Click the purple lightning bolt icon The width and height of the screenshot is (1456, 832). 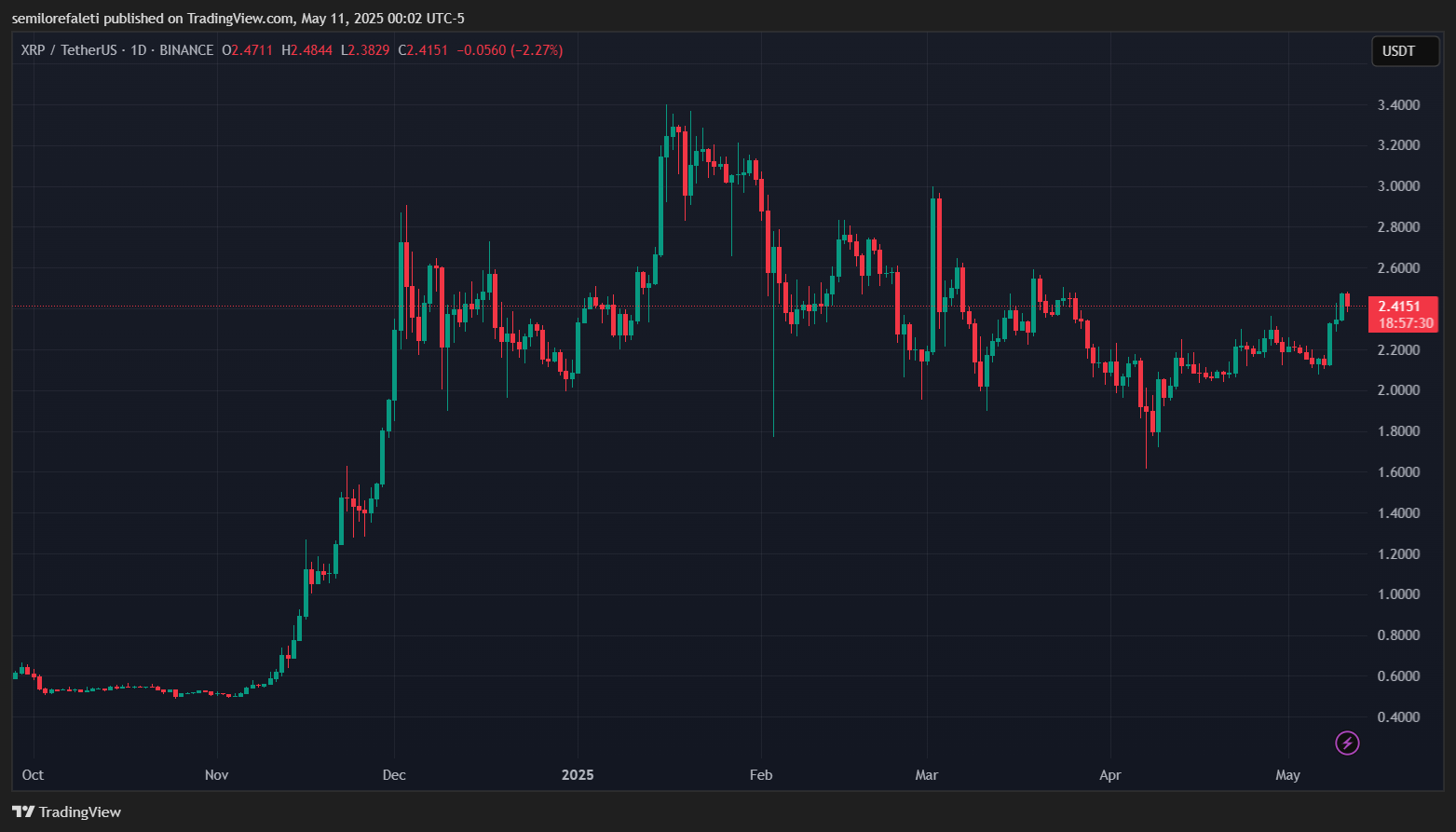click(1347, 743)
